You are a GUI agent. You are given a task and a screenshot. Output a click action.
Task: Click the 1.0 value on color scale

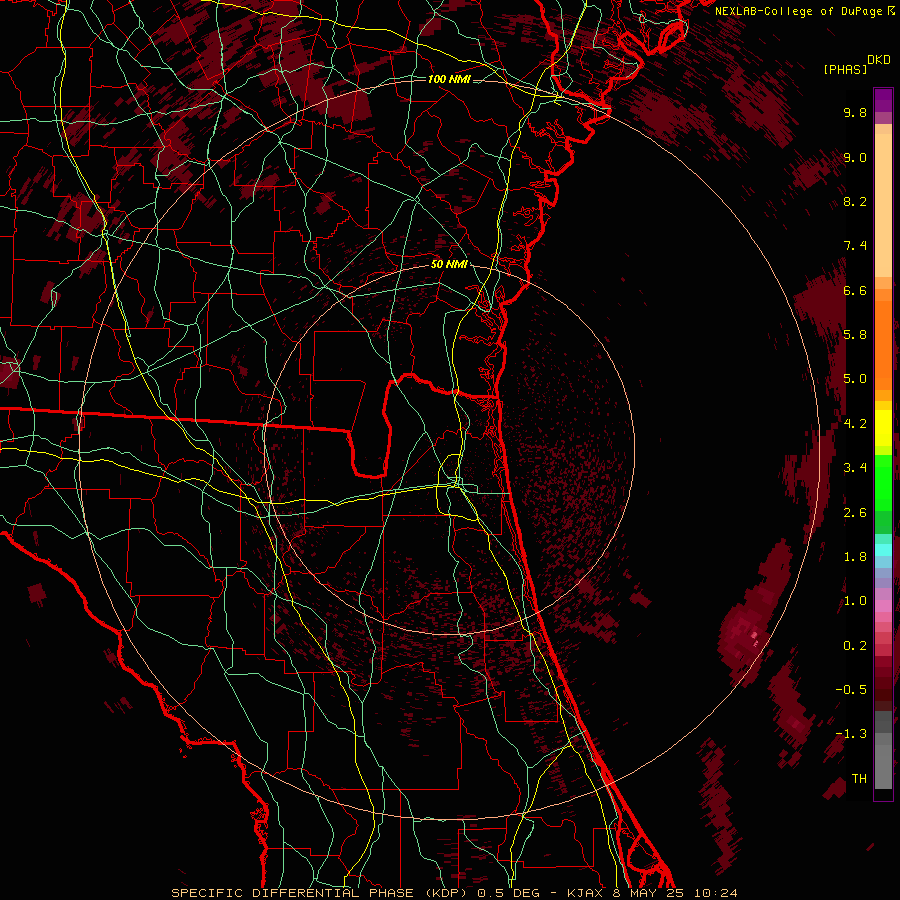tap(855, 601)
